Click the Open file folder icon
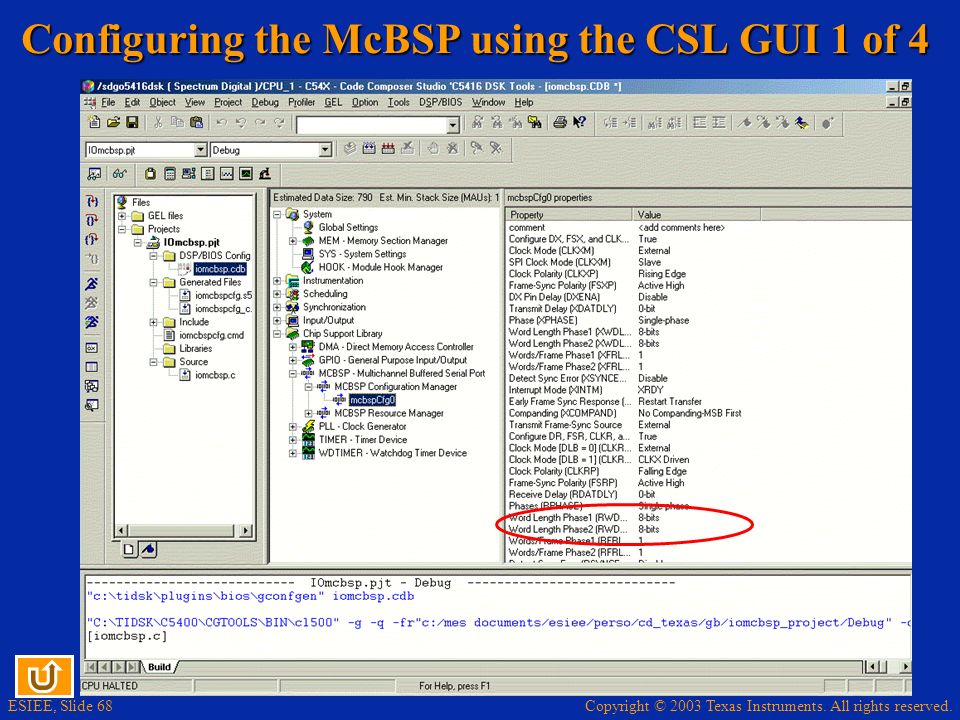This screenshot has width=960, height=720. tap(113, 122)
